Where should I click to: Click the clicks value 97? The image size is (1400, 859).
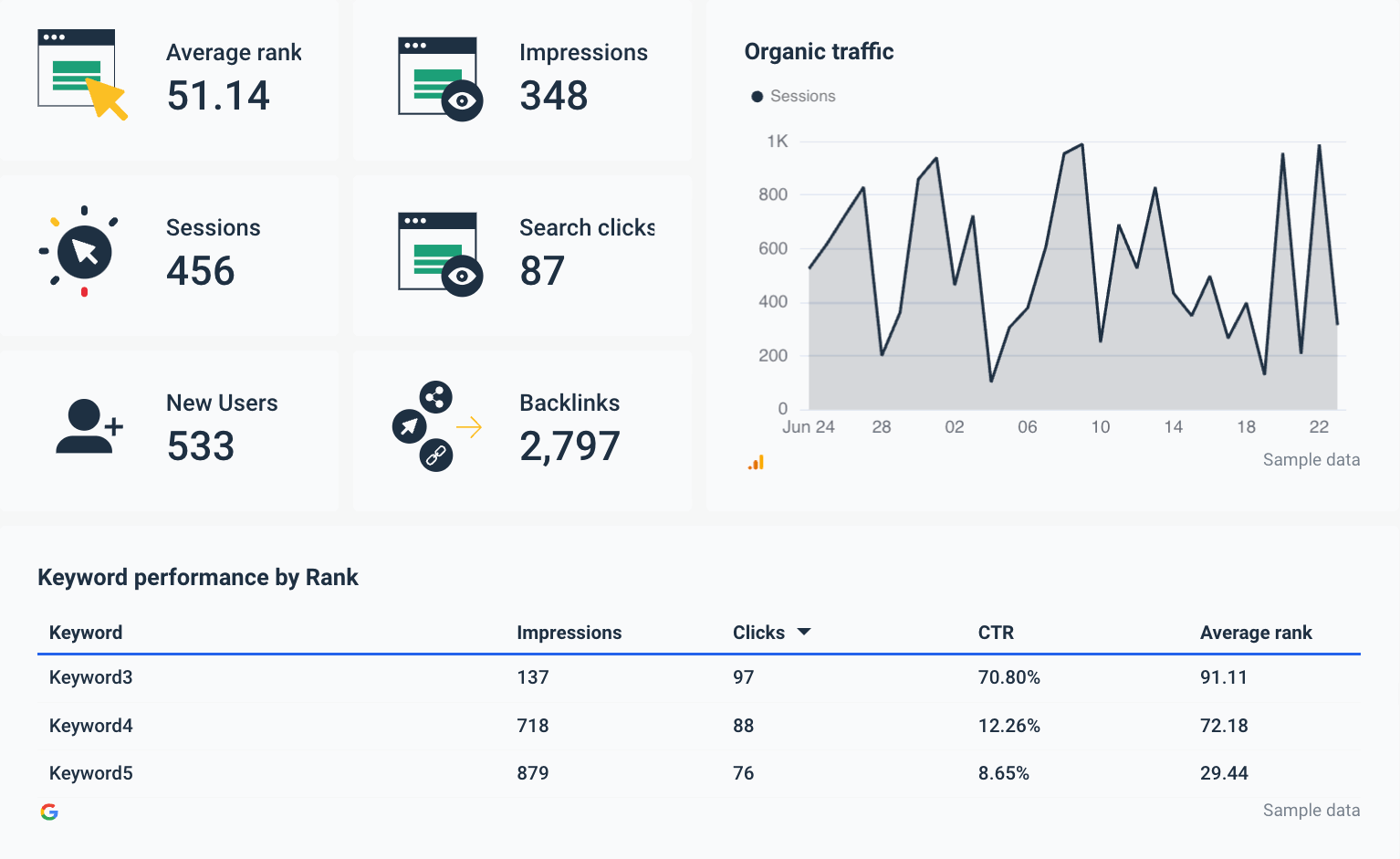744,677
